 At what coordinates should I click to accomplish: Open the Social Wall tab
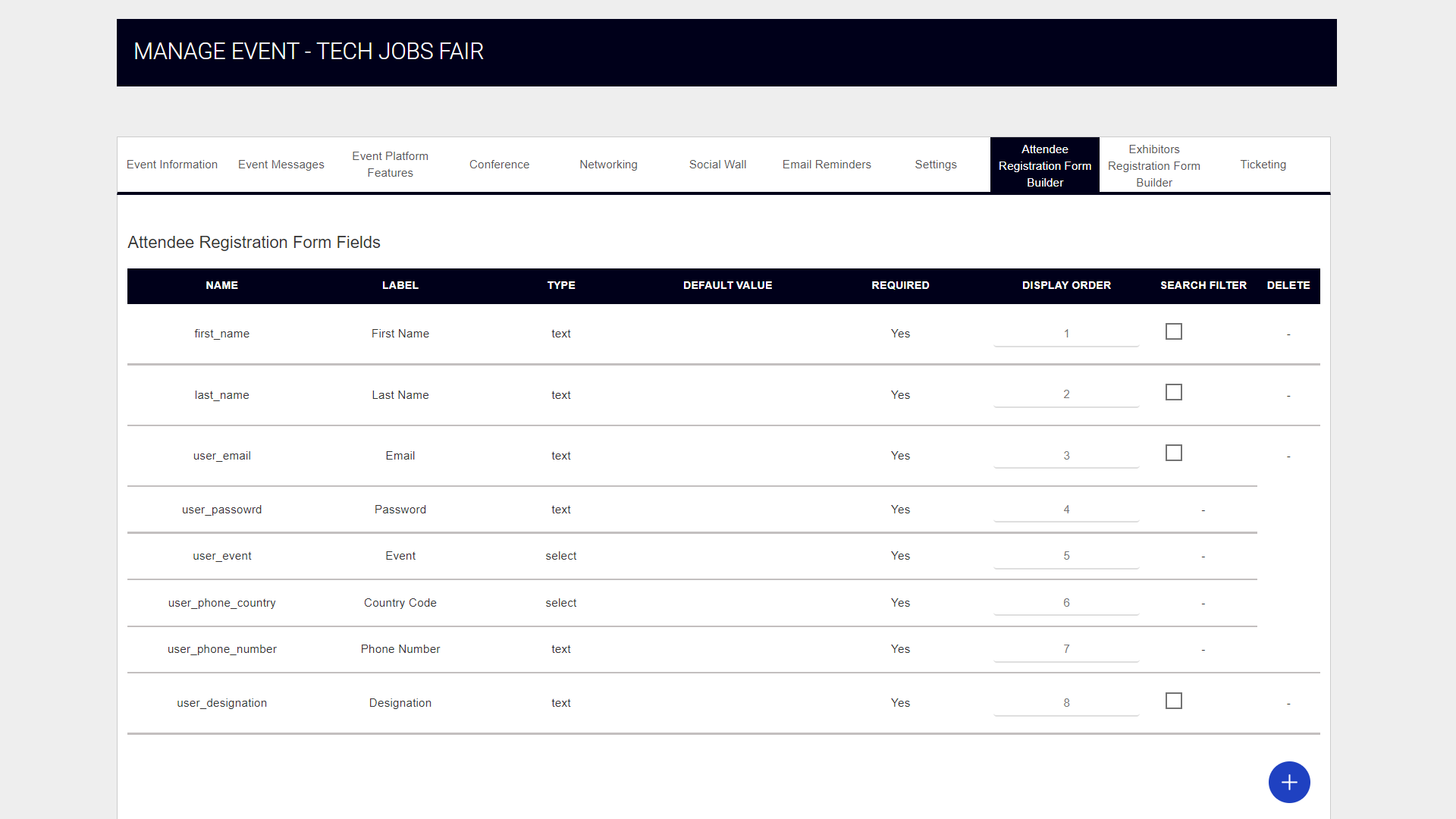point(718,165)
